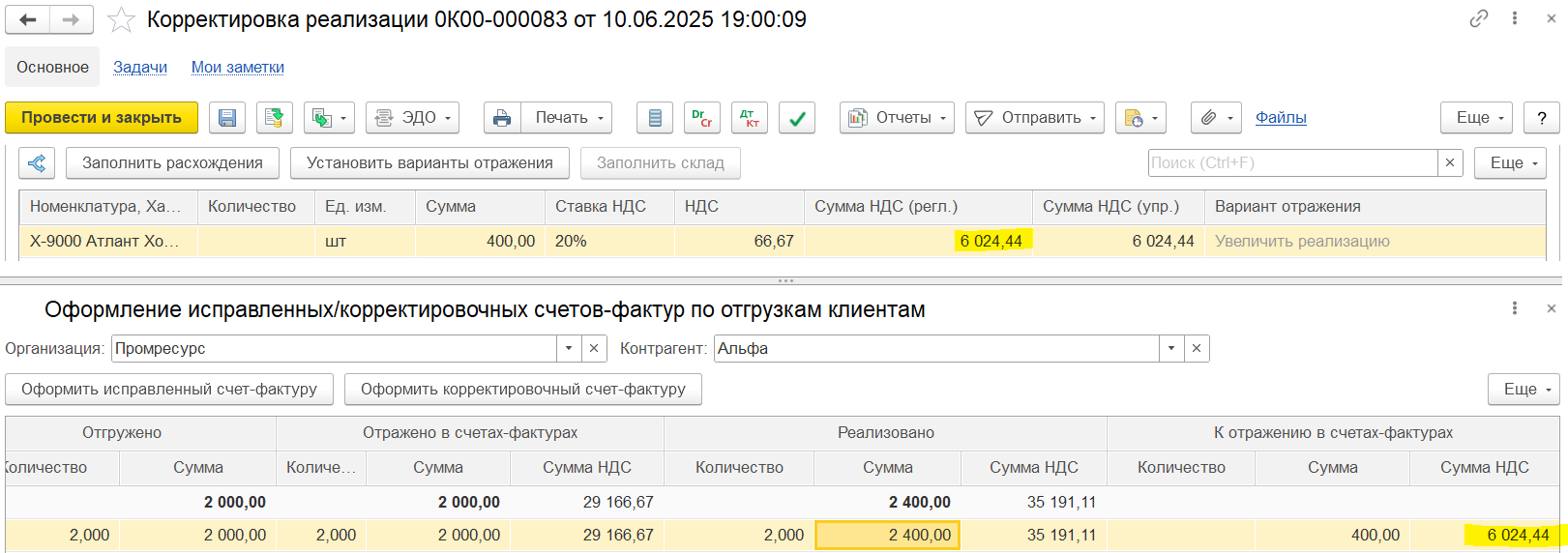Open the question mark help
Viewport: 1568px width, 553px height.
pos(1542,118)
